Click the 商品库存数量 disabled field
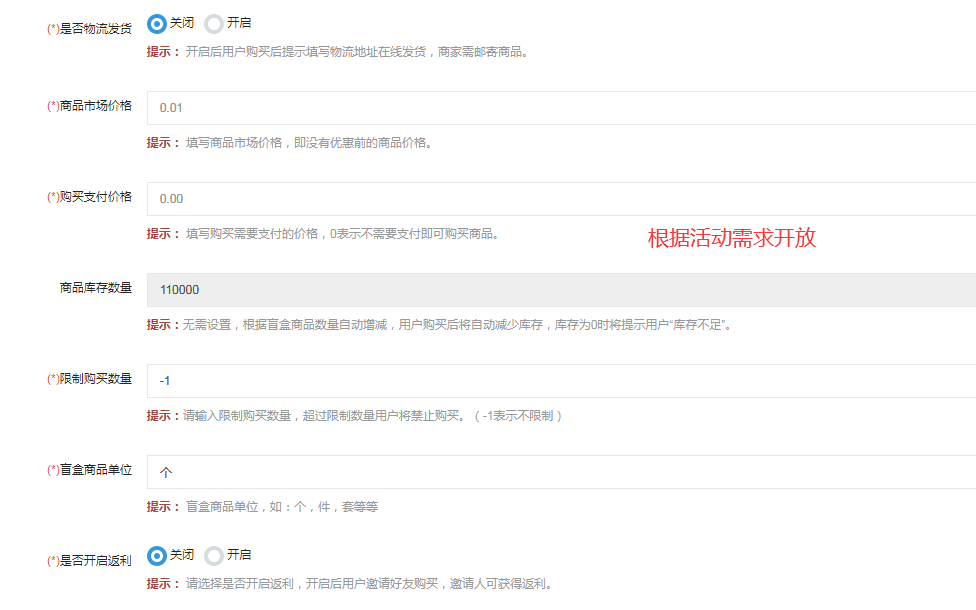Viewport: 976px width, 610px height. [x=561, y=289]
